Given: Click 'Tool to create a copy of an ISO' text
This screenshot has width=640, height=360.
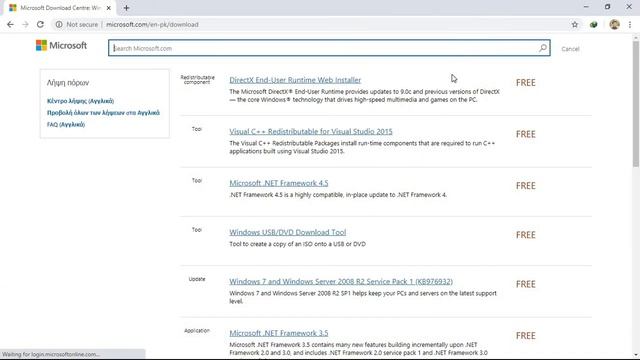Looking at the screenshot, I should (298, 244).
